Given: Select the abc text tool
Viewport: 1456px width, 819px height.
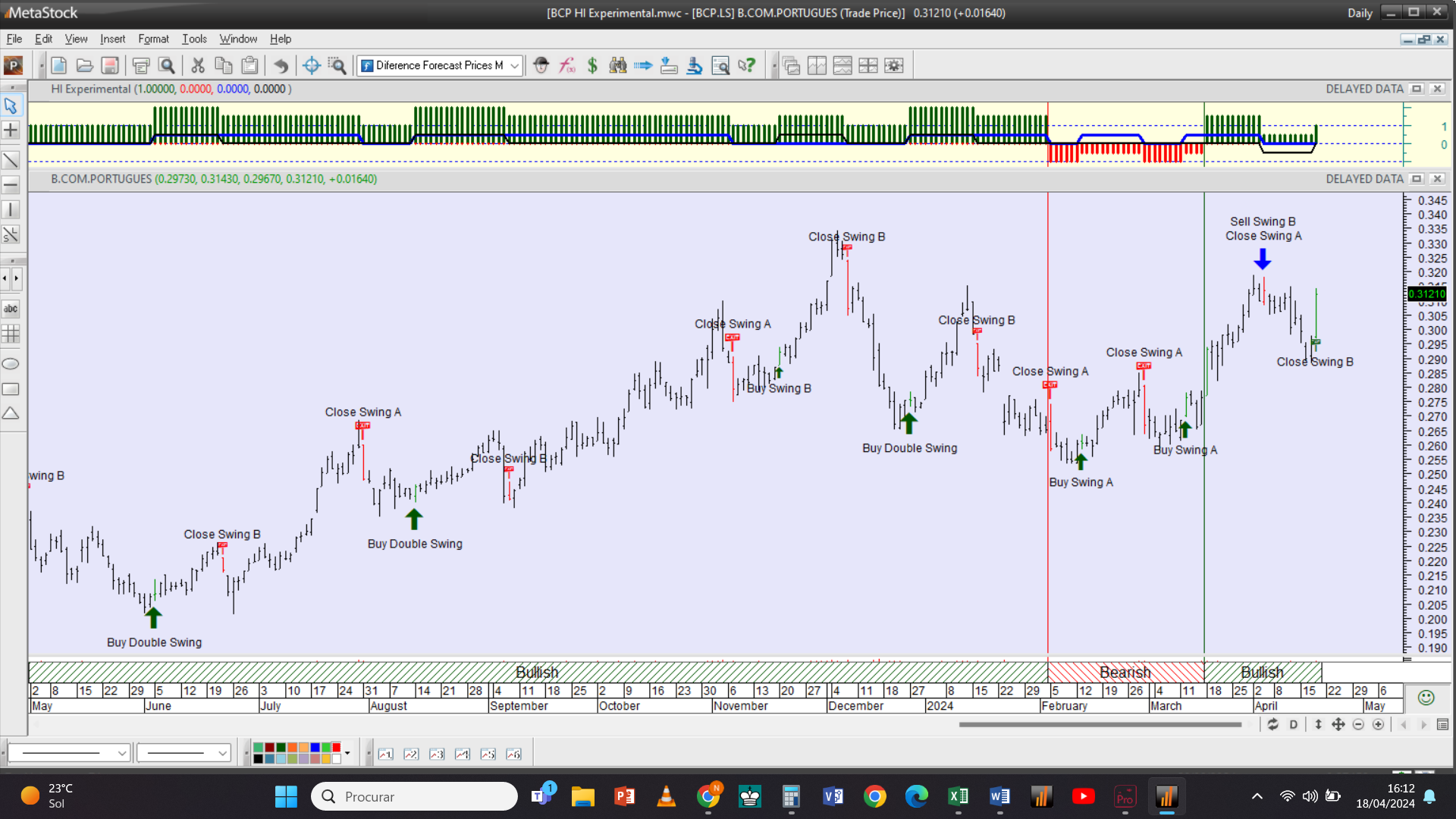Looking at the screenshot, I should (x=11, y=309).
